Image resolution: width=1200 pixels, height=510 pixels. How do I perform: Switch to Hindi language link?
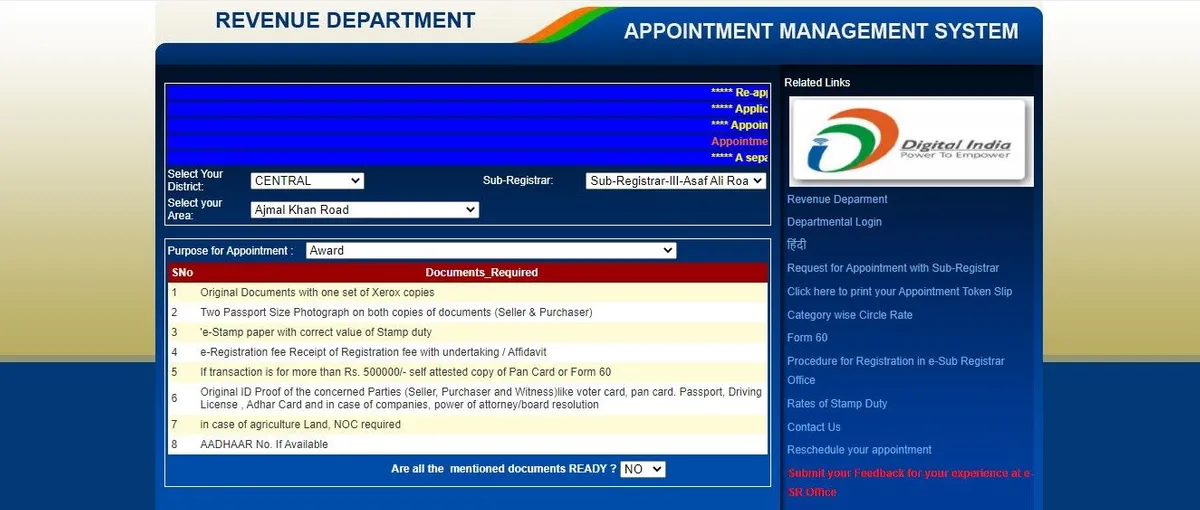tap(796, 245)
